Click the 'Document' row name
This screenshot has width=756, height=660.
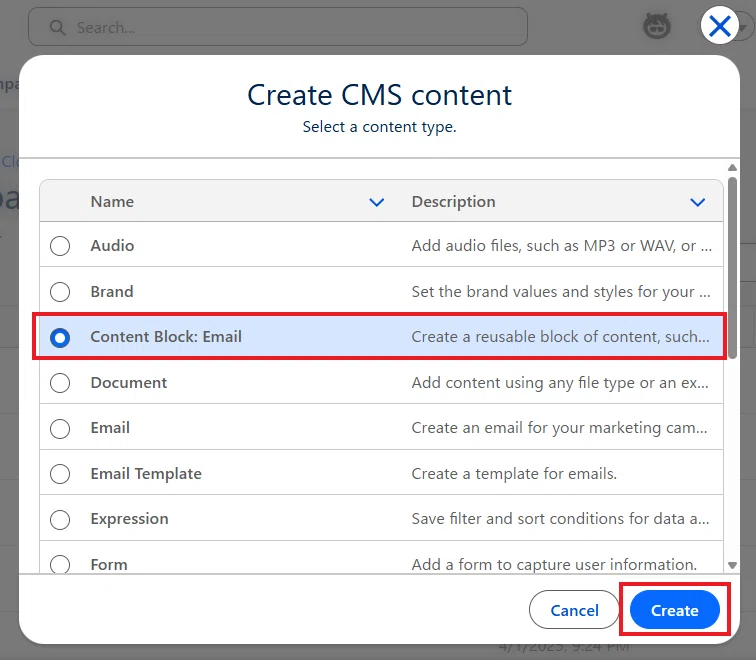click(x=129, y=382)
